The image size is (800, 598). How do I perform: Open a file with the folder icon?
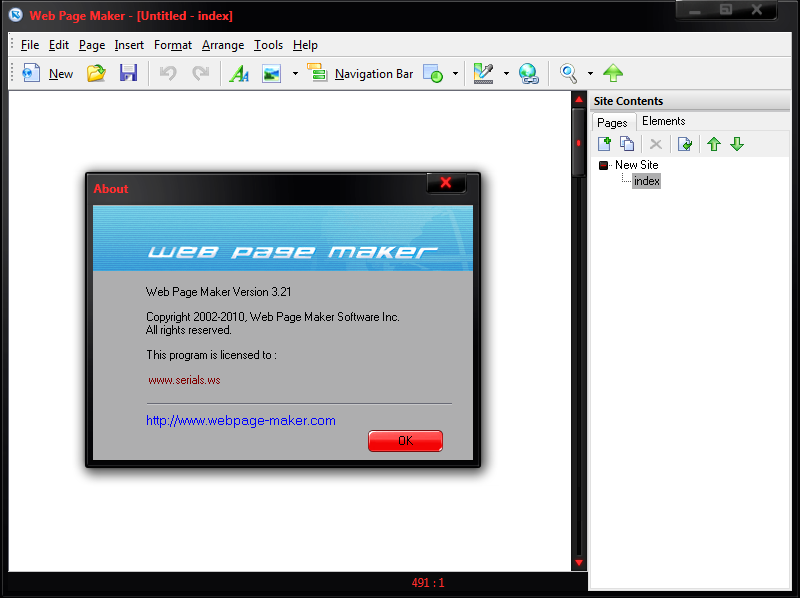[x=96, y=73]
